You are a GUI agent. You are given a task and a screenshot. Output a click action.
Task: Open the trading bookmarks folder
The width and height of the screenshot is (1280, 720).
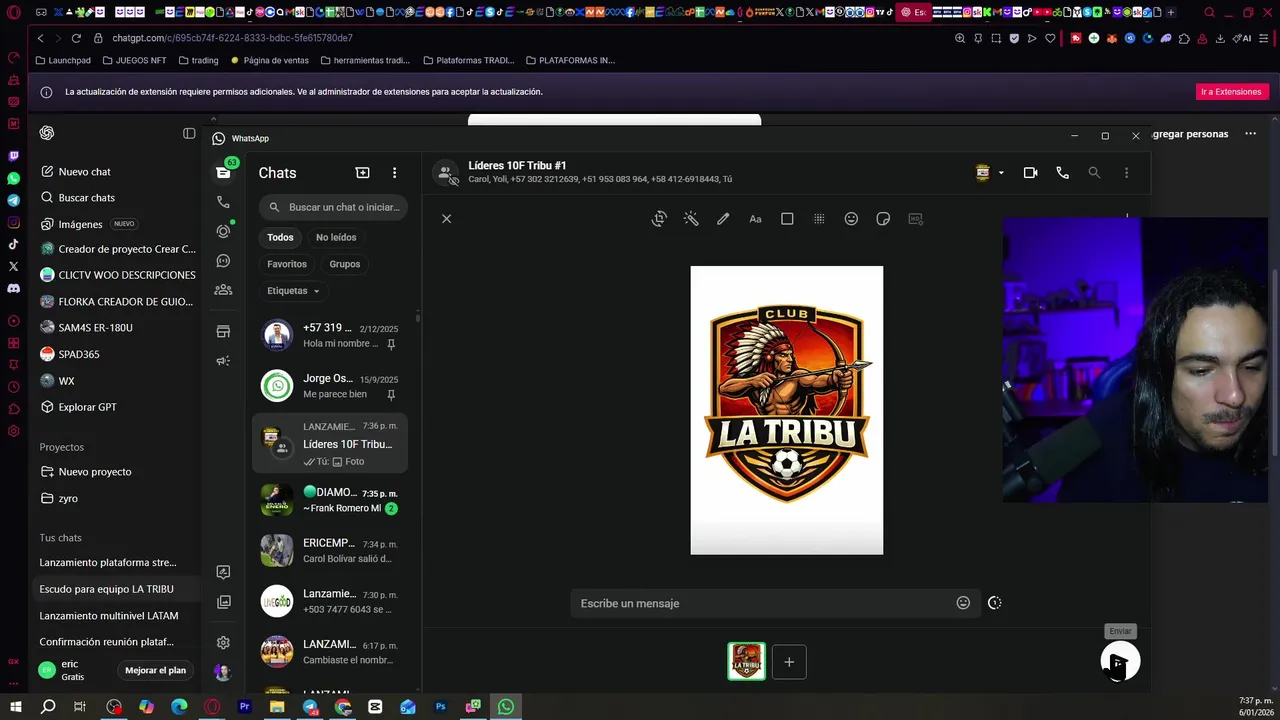198,60
